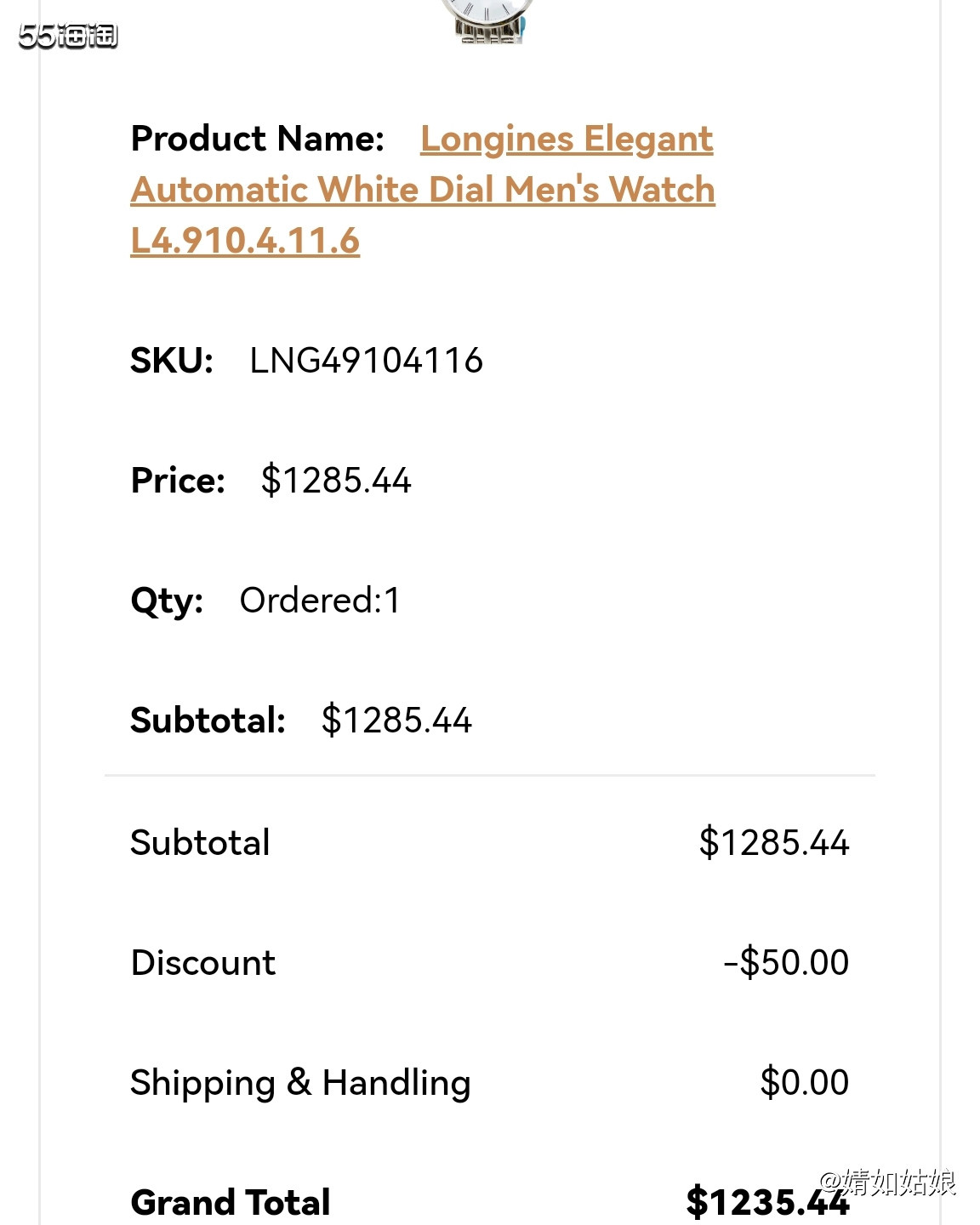Select the SKU value LNG49104116
Viewport: 980px width, 1225px height.
(366, 361)
